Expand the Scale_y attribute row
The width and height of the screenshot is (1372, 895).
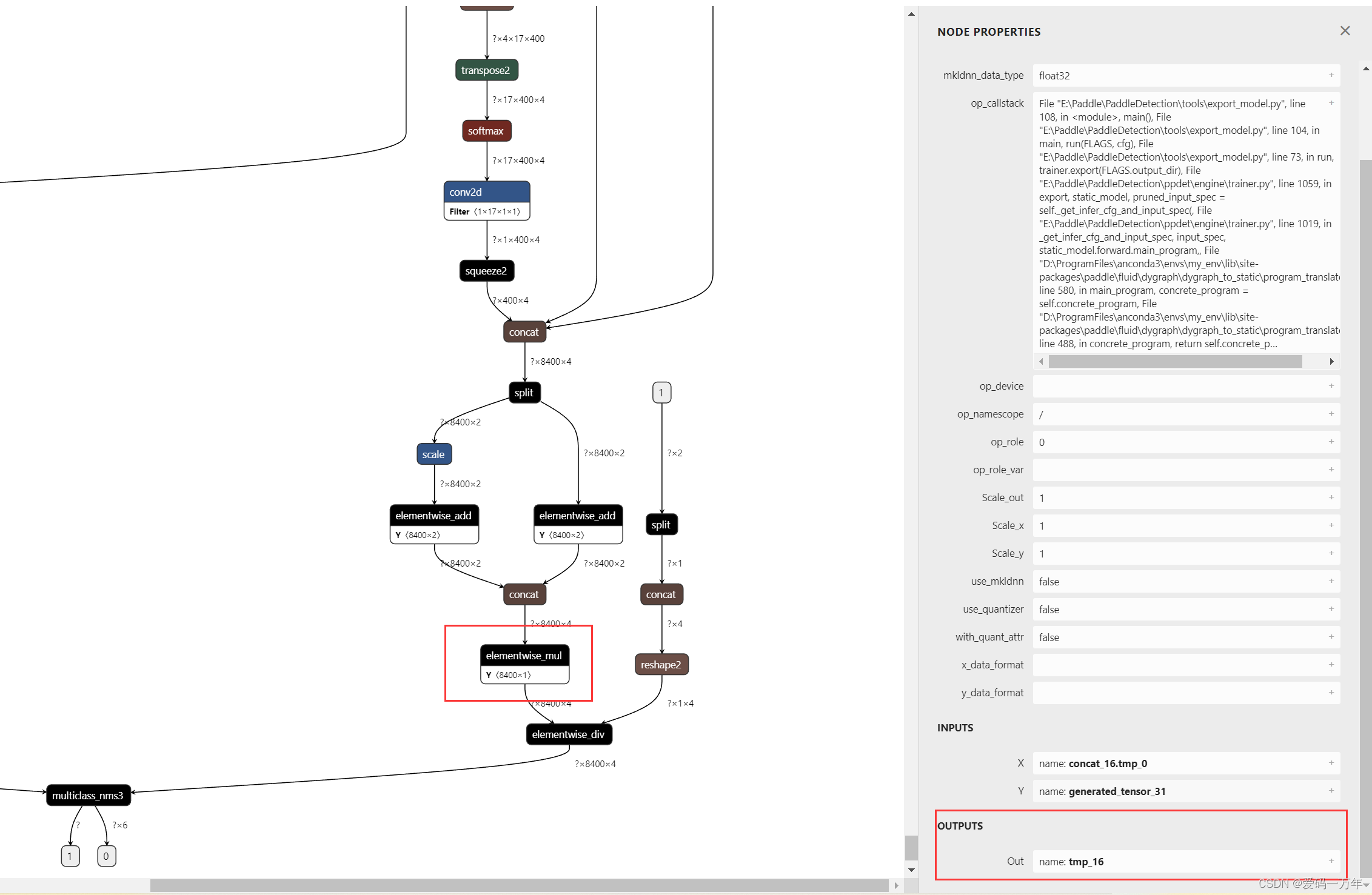pos(1331,553)
